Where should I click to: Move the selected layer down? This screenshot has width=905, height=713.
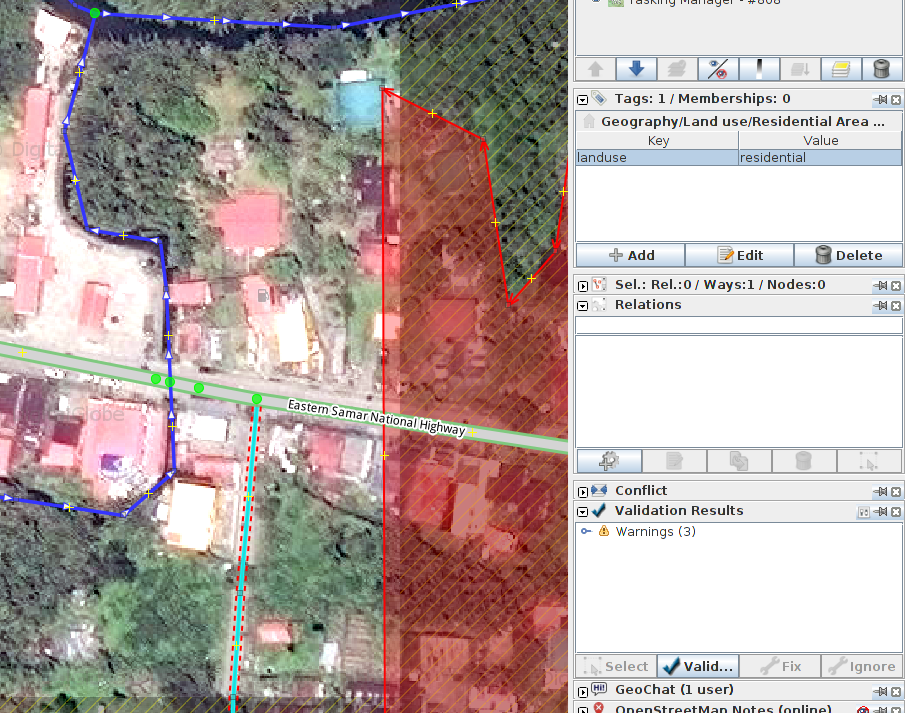point(636,69)
